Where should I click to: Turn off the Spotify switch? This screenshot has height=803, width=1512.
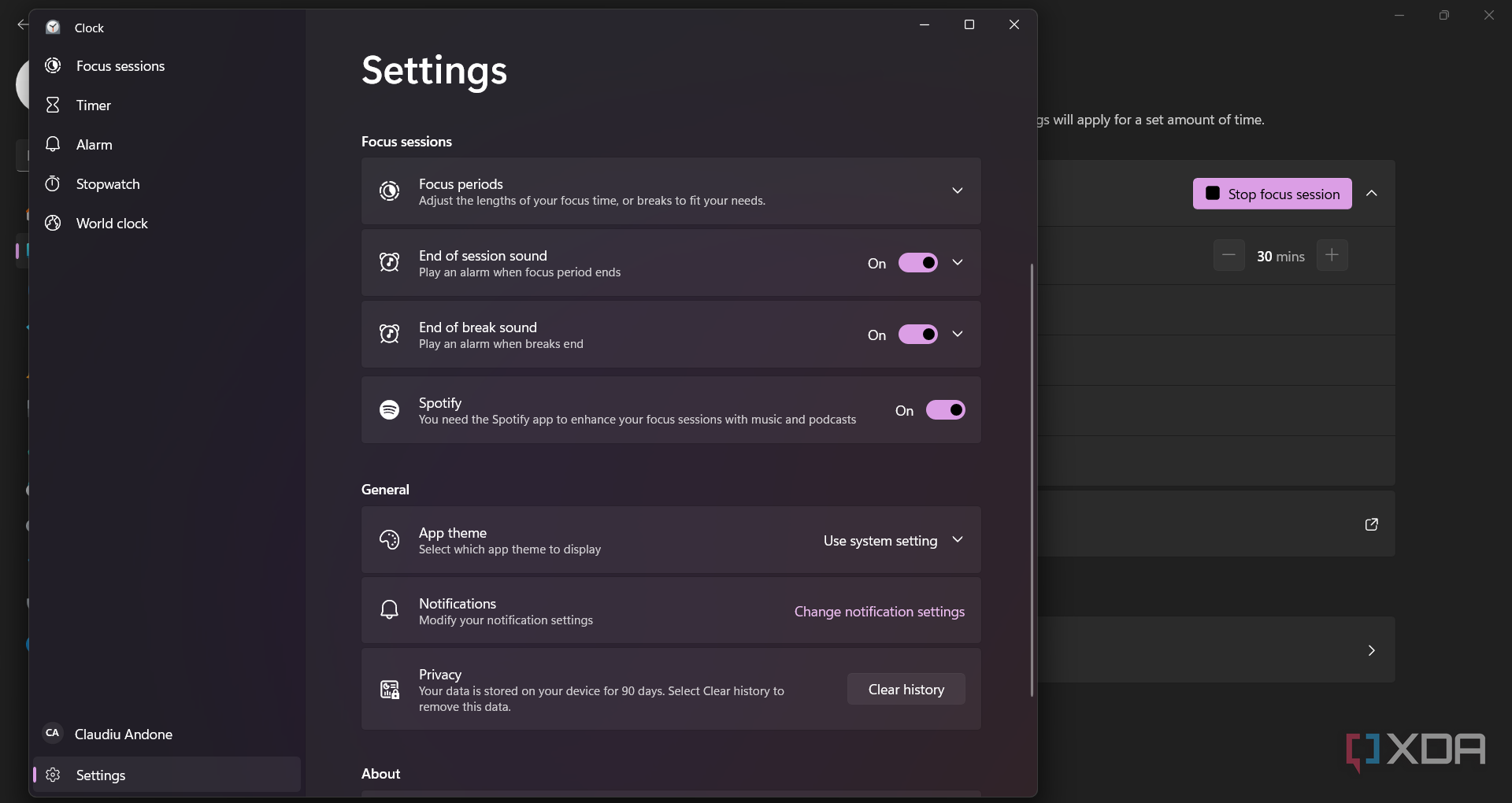point(946,410)
